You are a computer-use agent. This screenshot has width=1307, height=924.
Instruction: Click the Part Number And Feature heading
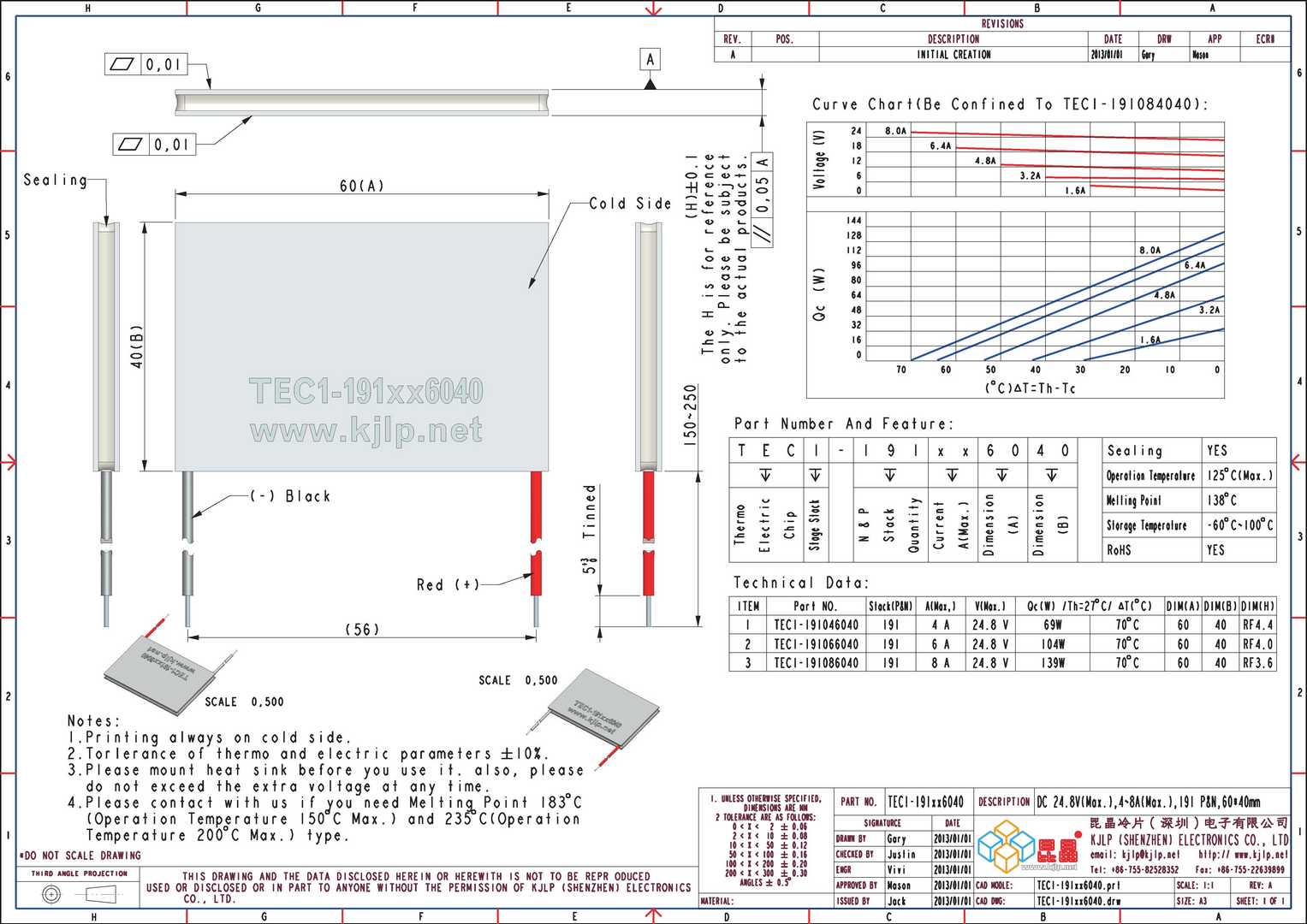point(843,423)
